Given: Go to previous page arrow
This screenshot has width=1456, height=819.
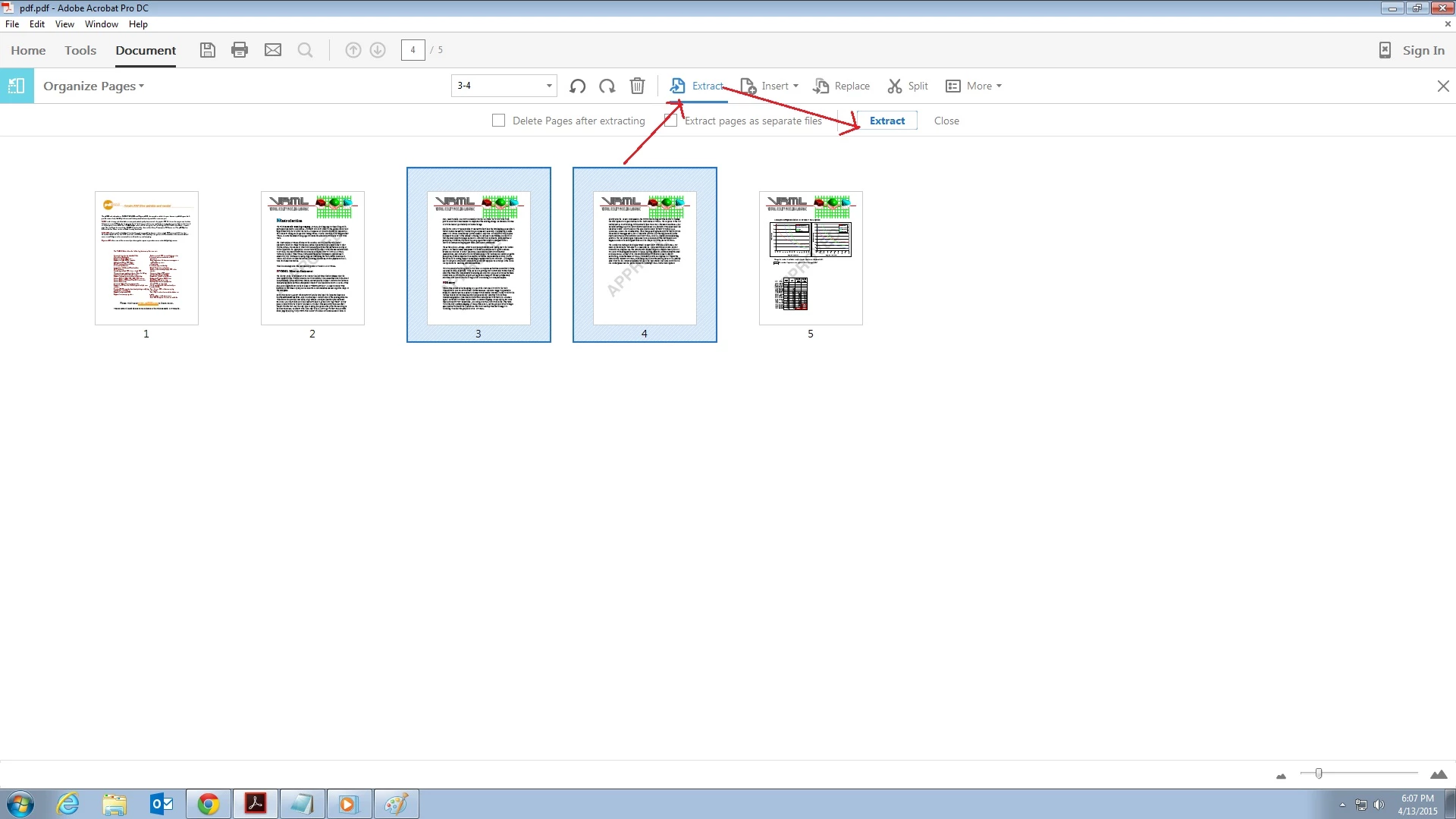Looking at the screenshot, I should click(x=353, y=50).
